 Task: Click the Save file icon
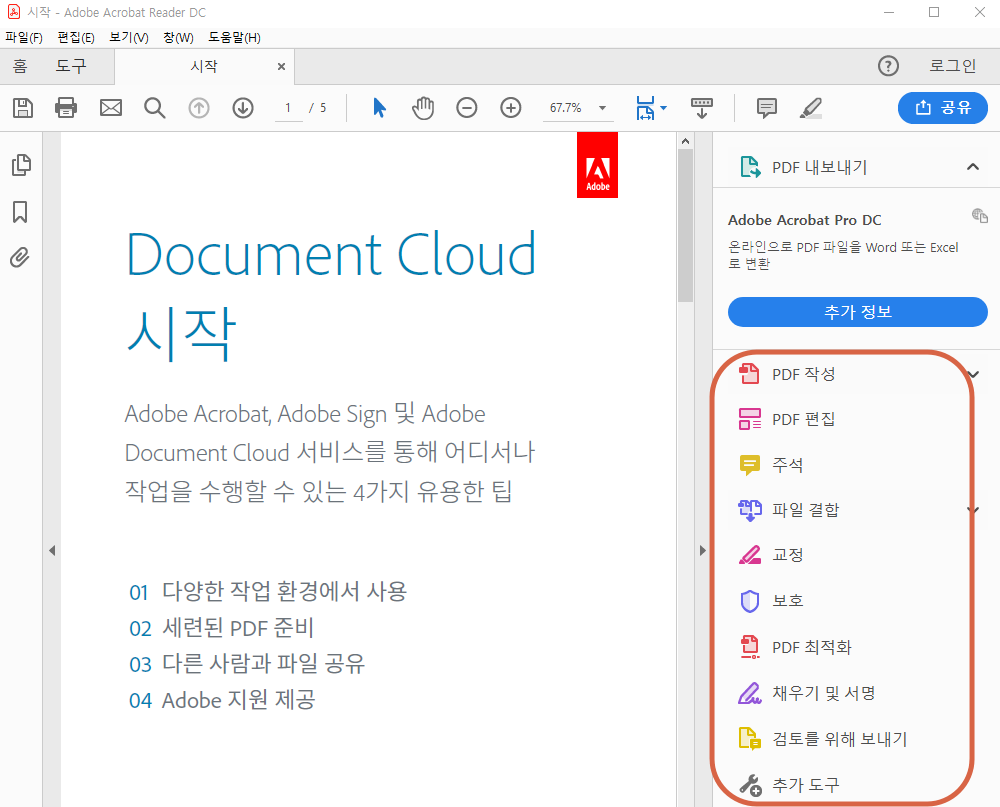[23, 108]
